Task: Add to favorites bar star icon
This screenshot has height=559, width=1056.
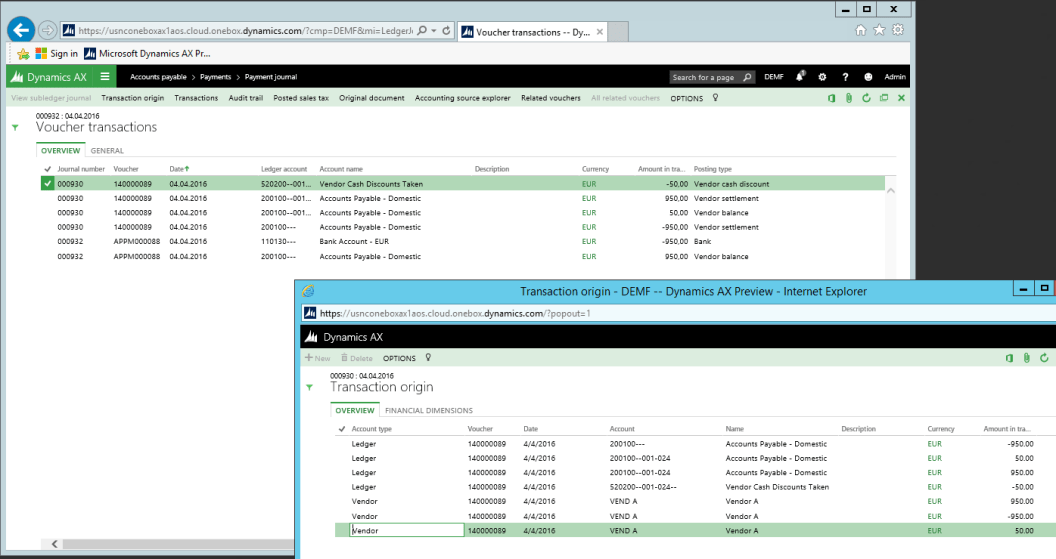Action: (x=23, y=54)
